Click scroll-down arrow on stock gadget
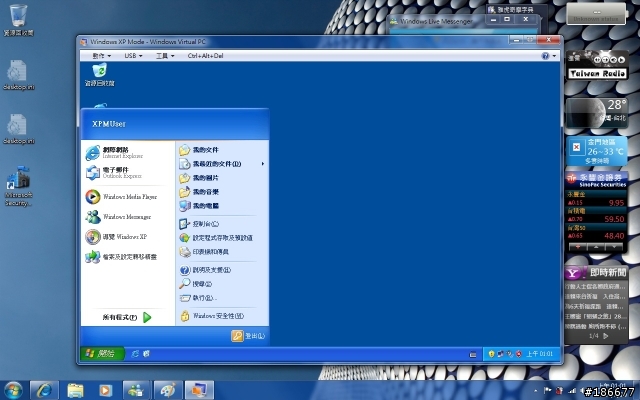This screenshot has height=400, width=640. [x=614, y=247]
